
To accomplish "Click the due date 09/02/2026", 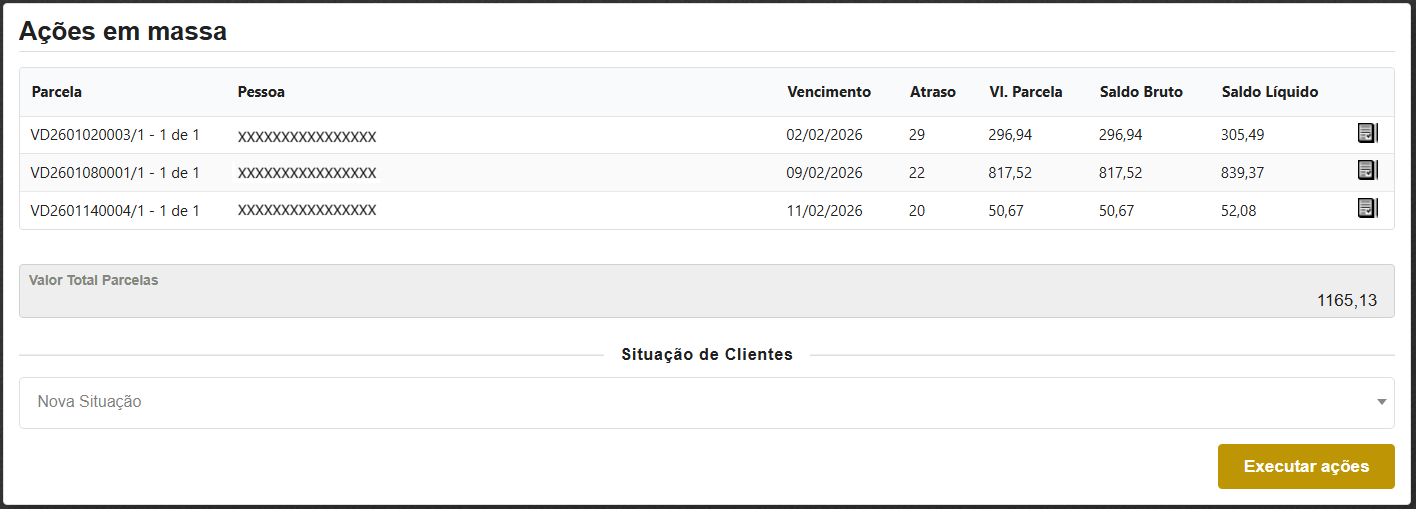I will pyautogui.click(x=824, y=173).
